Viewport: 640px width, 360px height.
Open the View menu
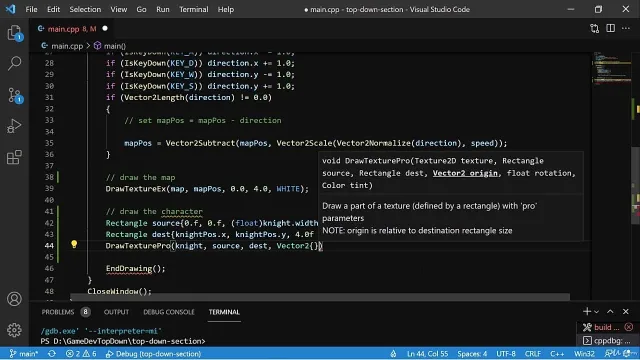(x=118, y=9)
